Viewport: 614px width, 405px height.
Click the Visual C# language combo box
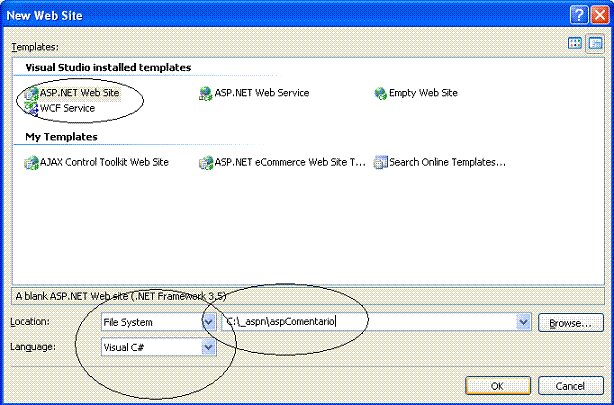[159, 347]
